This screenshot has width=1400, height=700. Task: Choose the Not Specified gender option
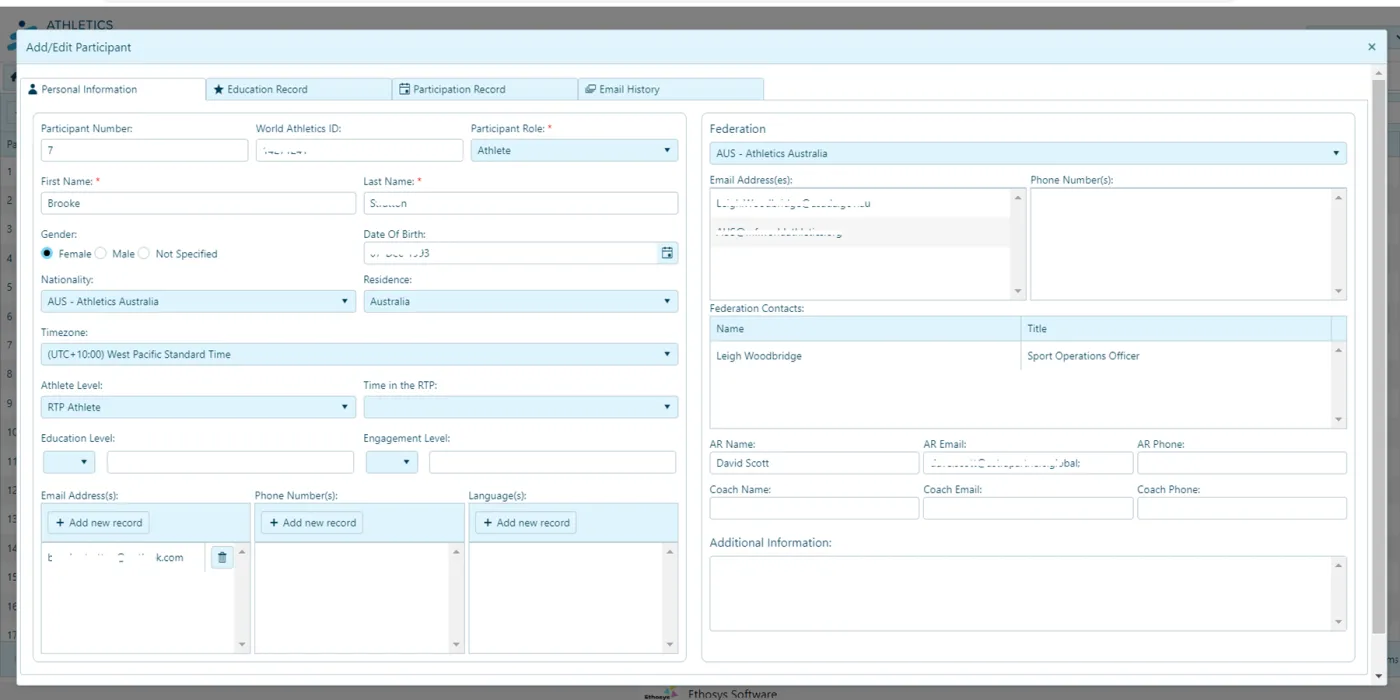click(143, 254)
